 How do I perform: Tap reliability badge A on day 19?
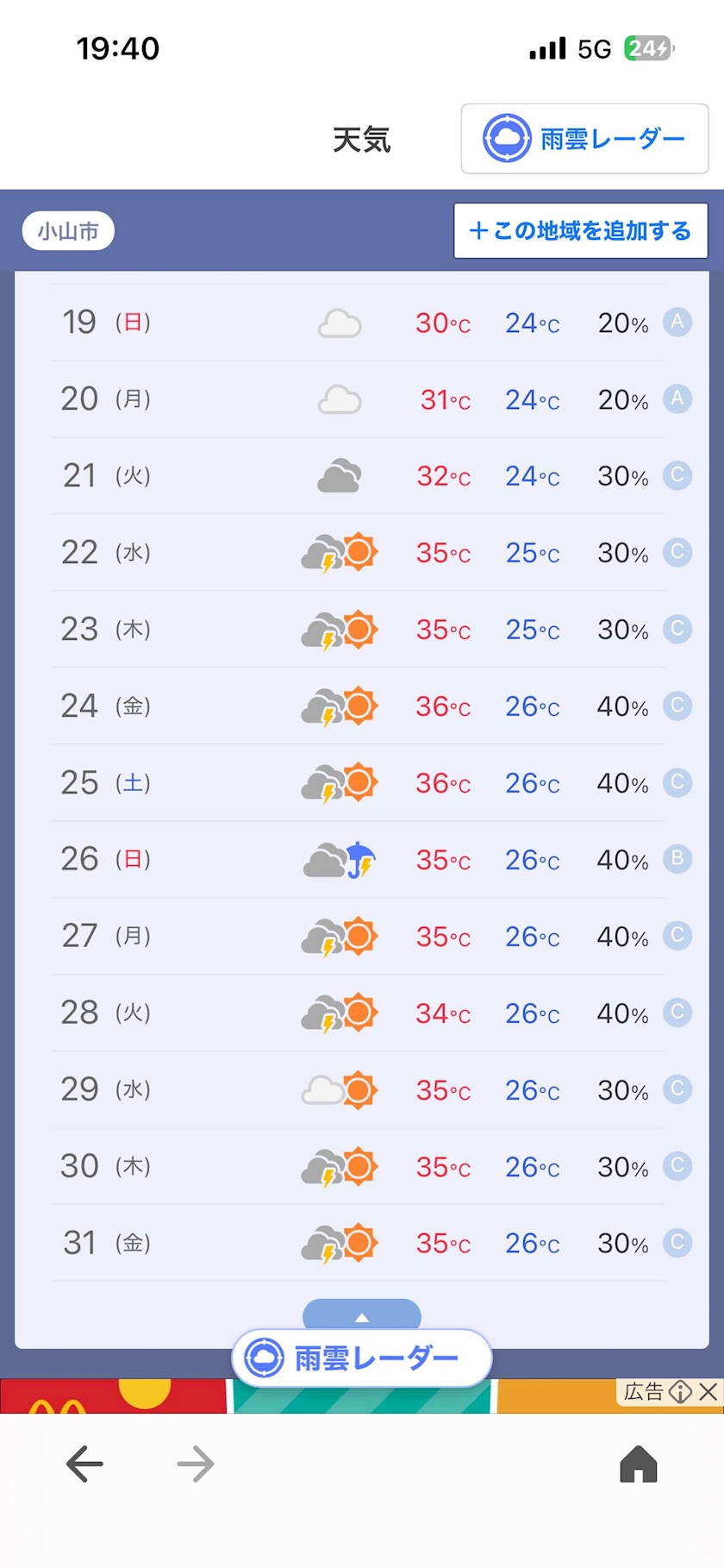point(677,322)
